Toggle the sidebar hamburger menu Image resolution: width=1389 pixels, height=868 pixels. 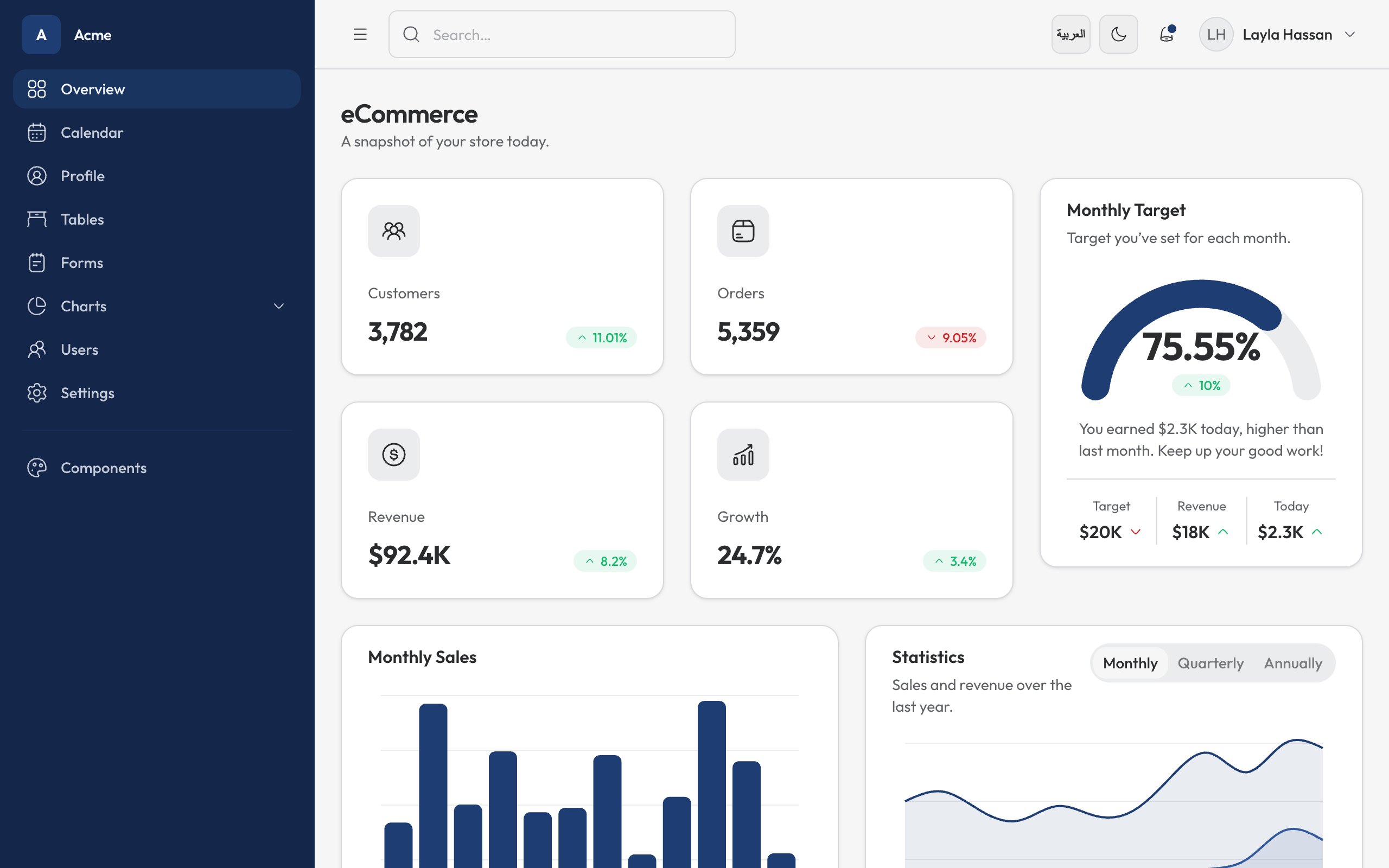(x=360, y=34)
